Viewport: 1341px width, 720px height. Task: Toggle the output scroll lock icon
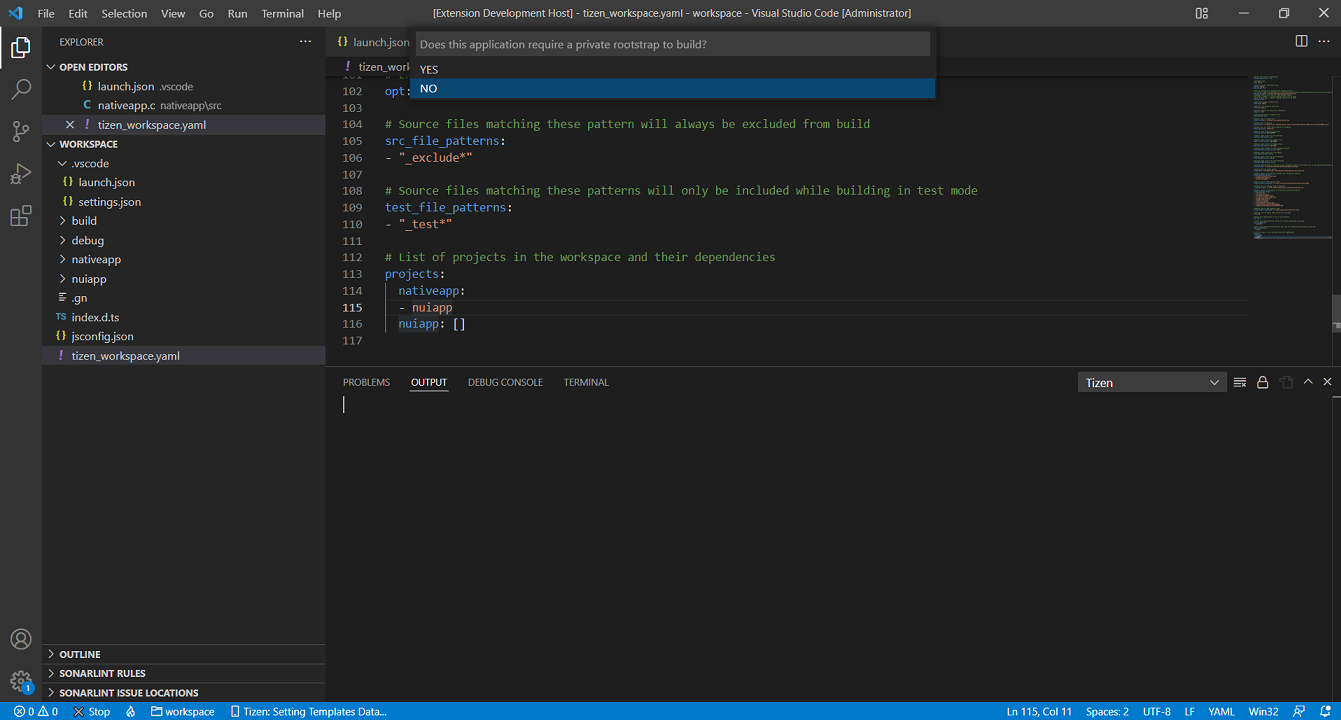(1263, 382)
